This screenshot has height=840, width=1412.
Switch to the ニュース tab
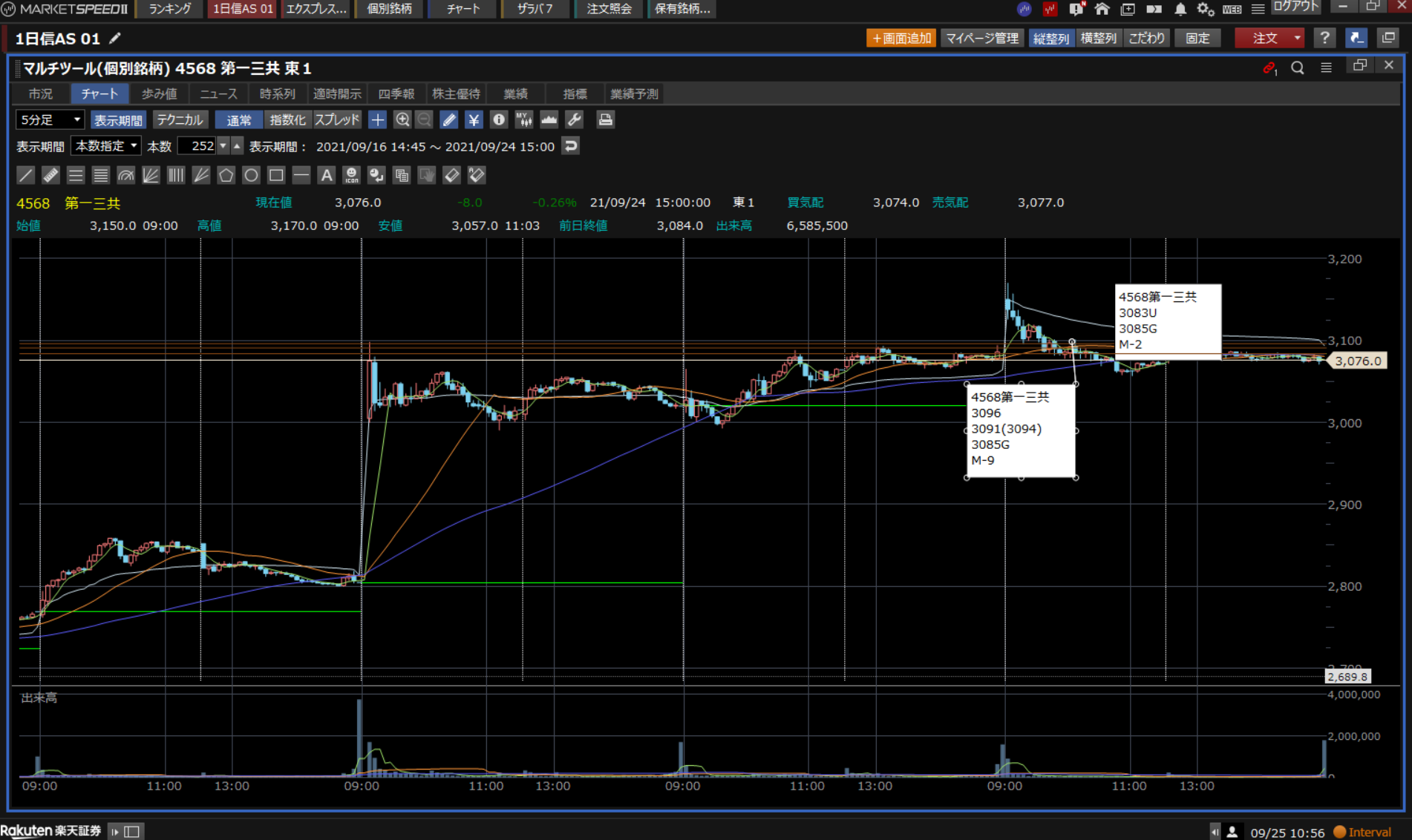(218, 93)
